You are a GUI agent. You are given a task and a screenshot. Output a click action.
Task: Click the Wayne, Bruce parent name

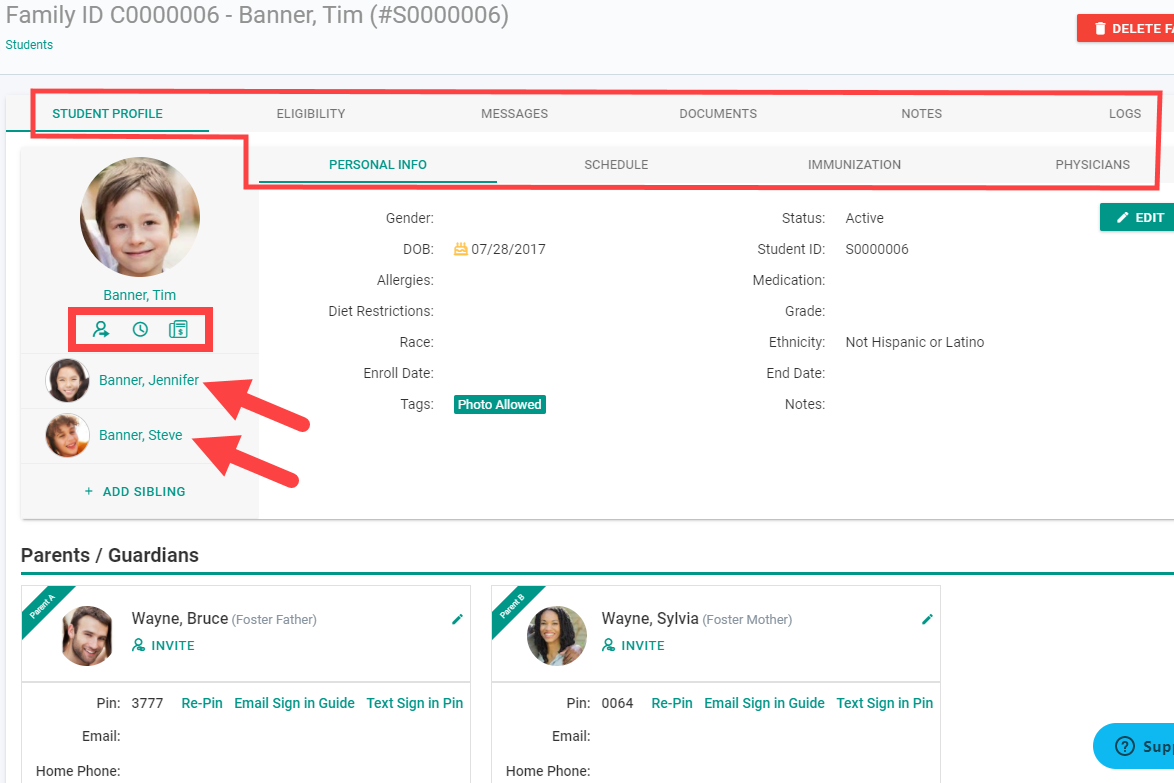[x=180, y=619]
